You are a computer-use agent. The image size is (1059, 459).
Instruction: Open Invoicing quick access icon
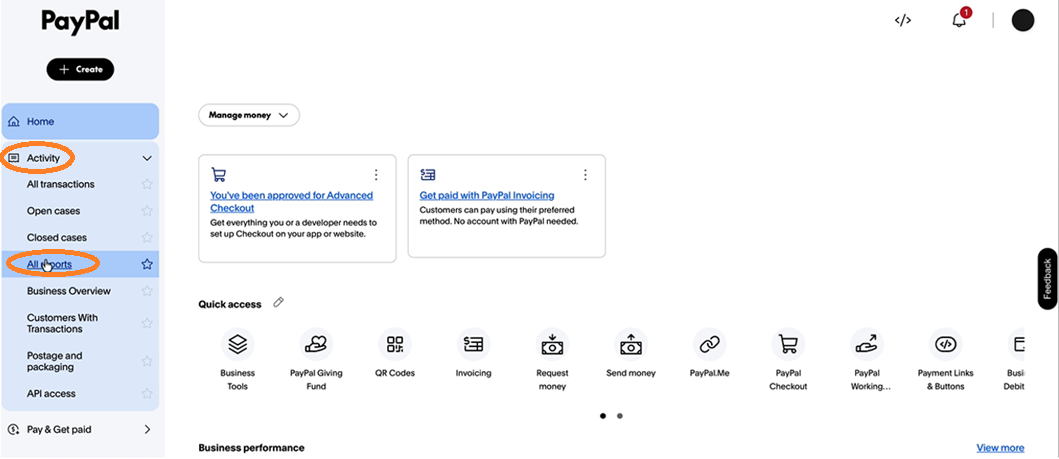tap(473, 344)
